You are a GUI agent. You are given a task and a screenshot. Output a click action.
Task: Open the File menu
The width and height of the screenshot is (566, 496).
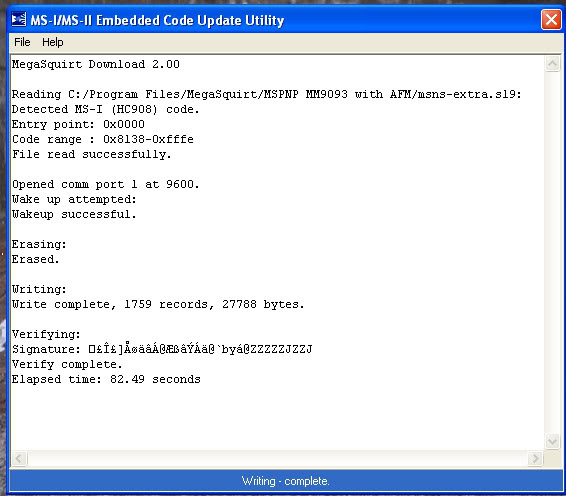pyautogui.click(x=22, y=42)
